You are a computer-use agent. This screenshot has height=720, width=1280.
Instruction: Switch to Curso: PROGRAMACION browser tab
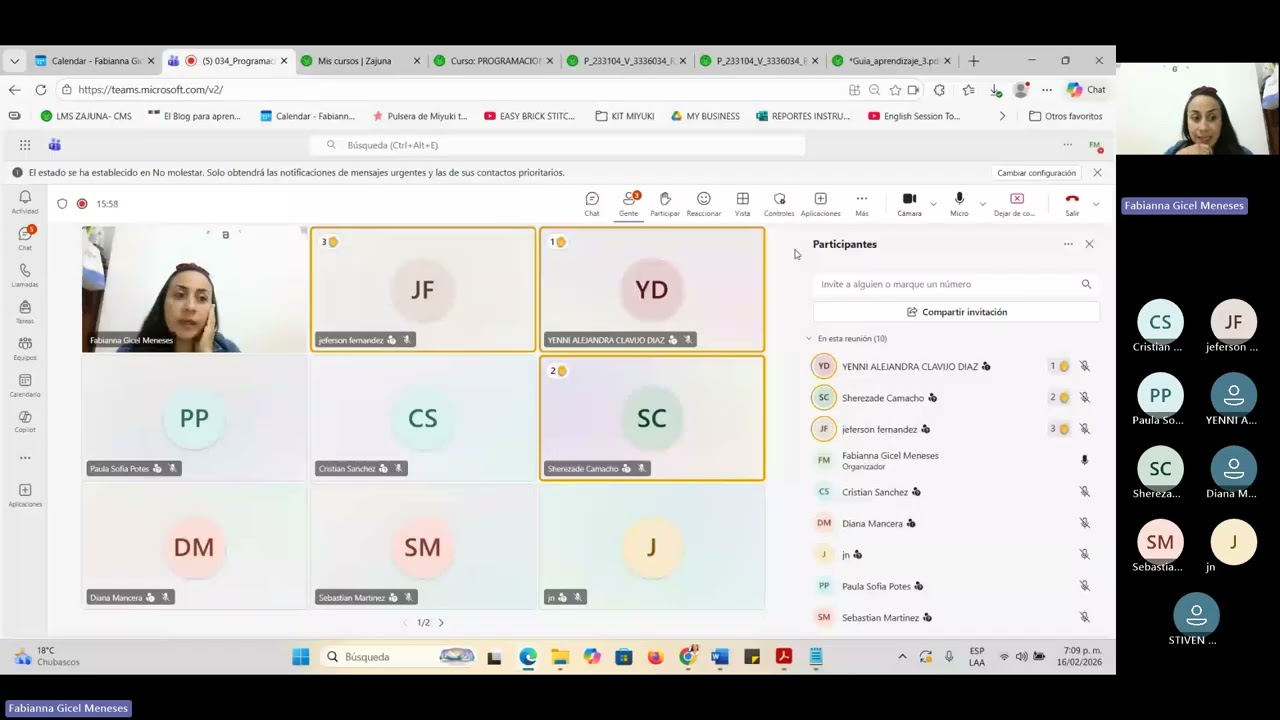(x=493, y=61)
